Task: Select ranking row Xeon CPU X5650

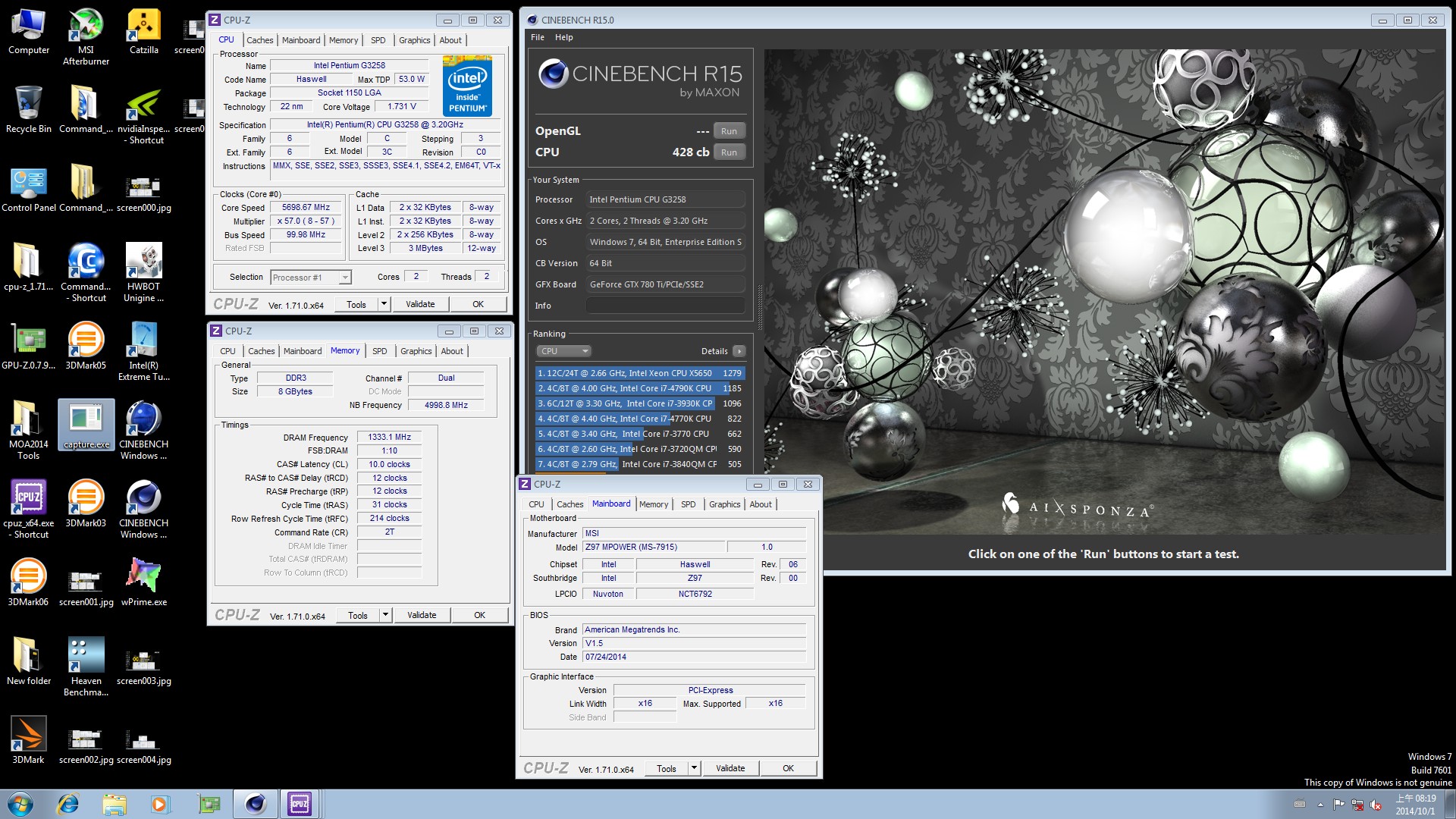Action: (640, 373)
